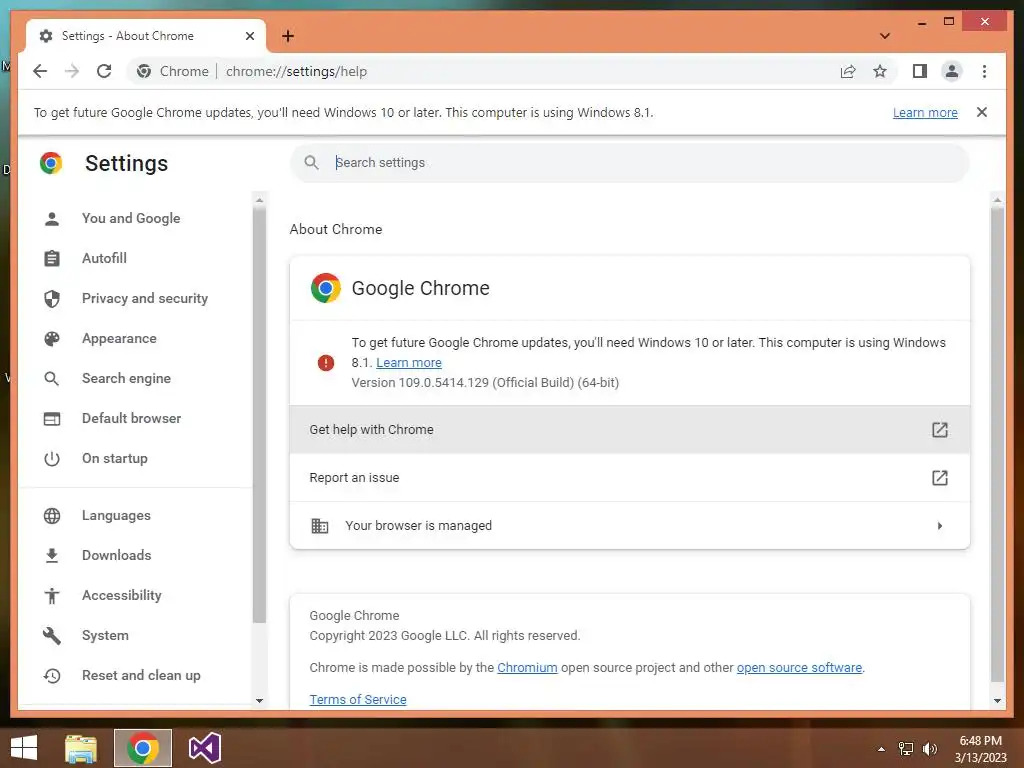The height and width of the screenshot is (768, 1024).
Task: Click the Chrome icon in the taskbar
Action: tap(142, 748)
